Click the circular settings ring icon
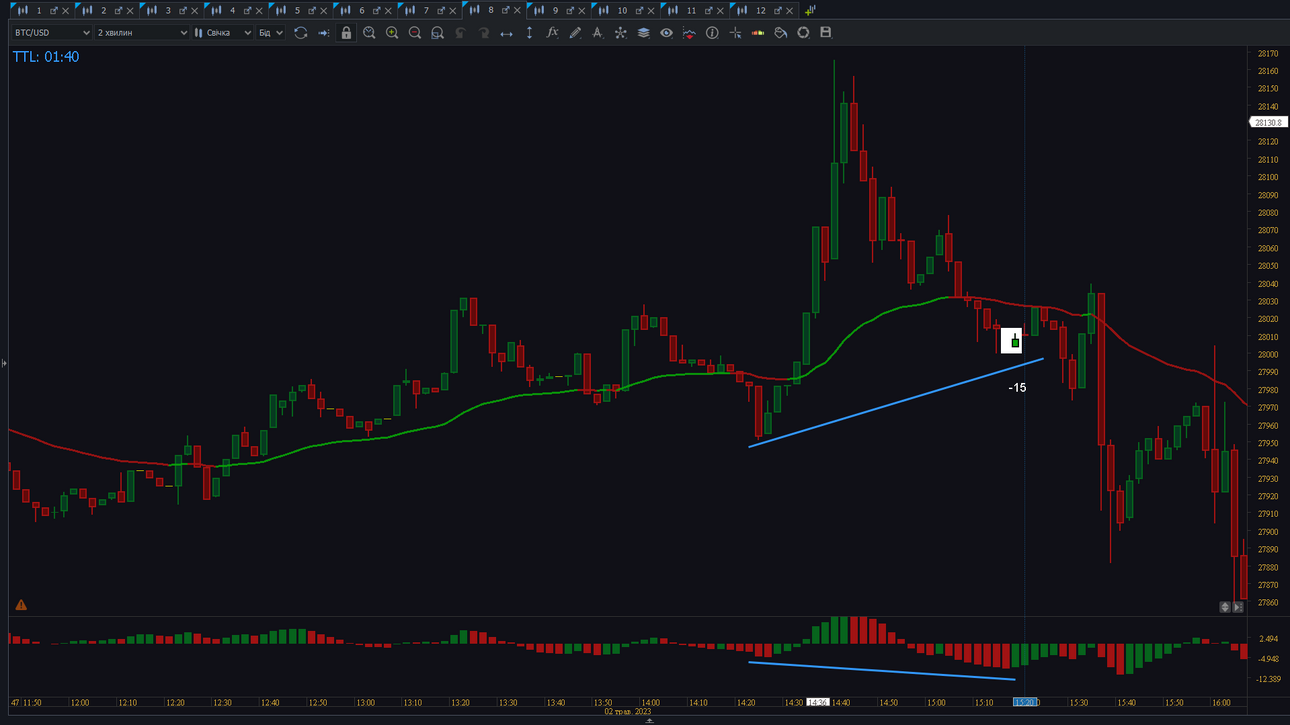This screenshot has height=725, width=1290. click(x=803, y=33)
